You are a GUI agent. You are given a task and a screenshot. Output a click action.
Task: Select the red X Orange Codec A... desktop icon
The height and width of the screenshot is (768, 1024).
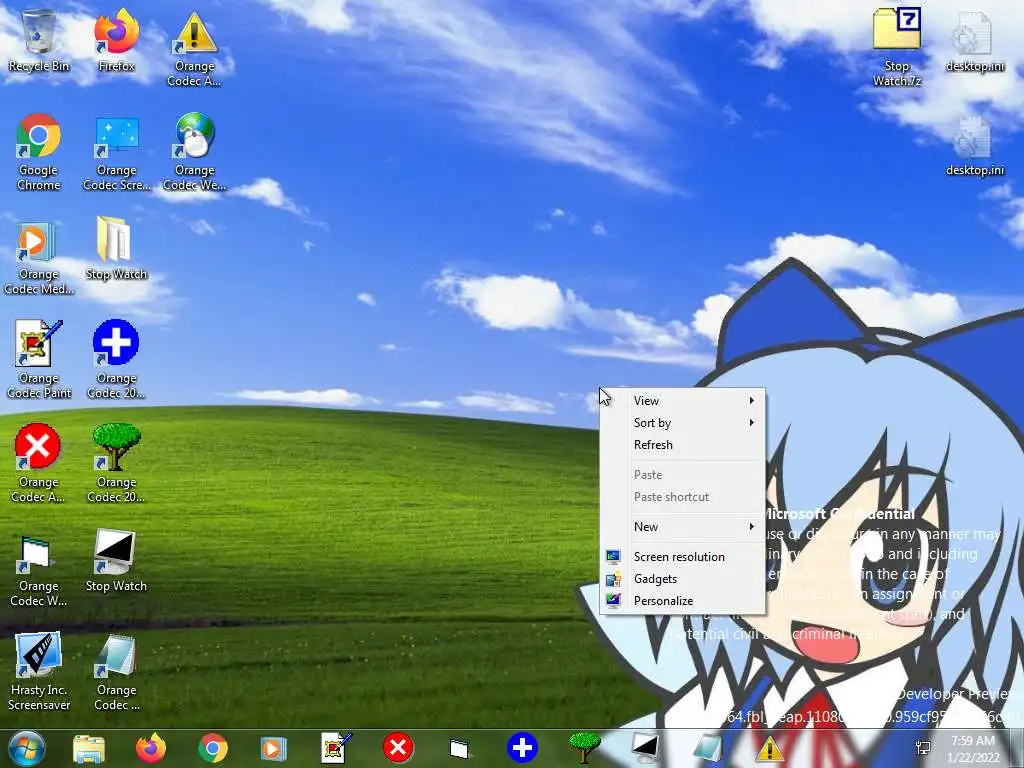pos(39,464)
